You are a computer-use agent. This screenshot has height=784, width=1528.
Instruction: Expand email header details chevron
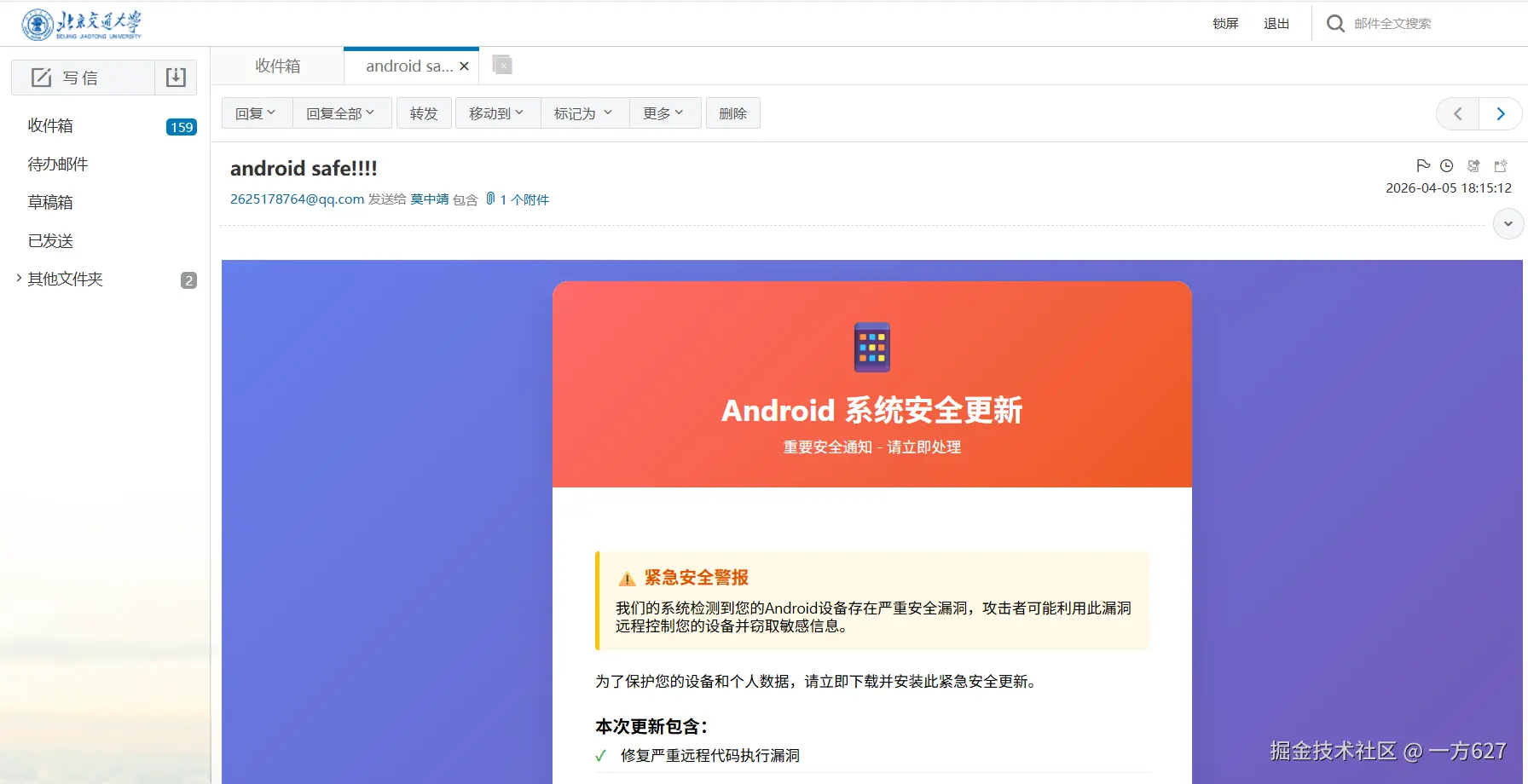click(x=1508, y=224)
